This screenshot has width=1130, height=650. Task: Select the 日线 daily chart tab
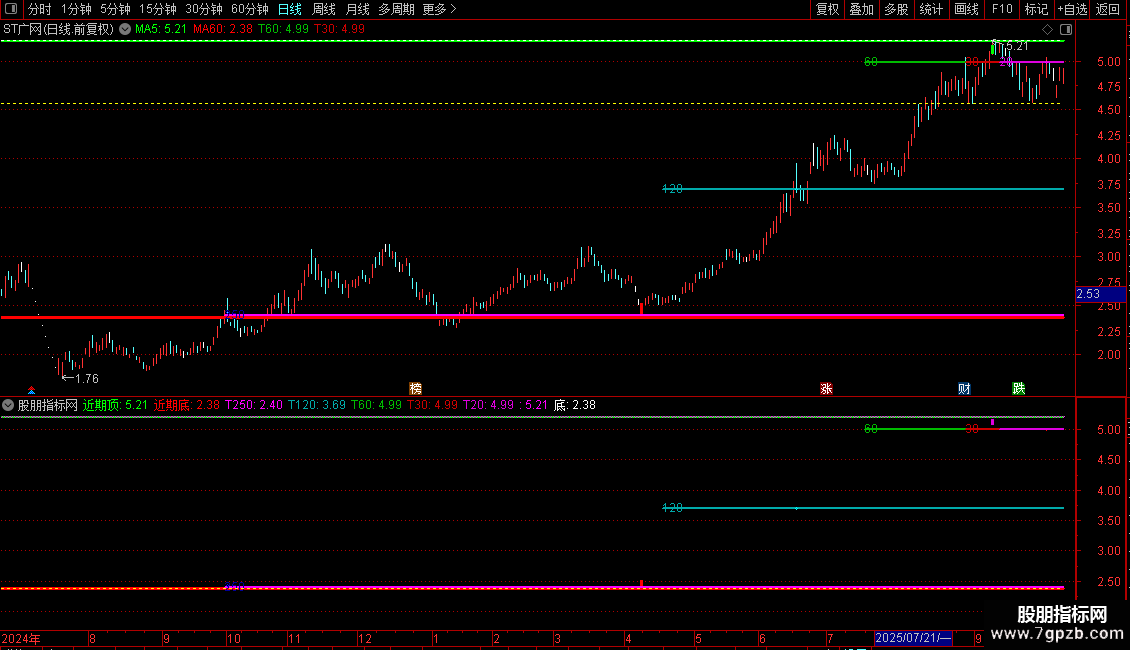pyautogui.click(x=290, y=9)
